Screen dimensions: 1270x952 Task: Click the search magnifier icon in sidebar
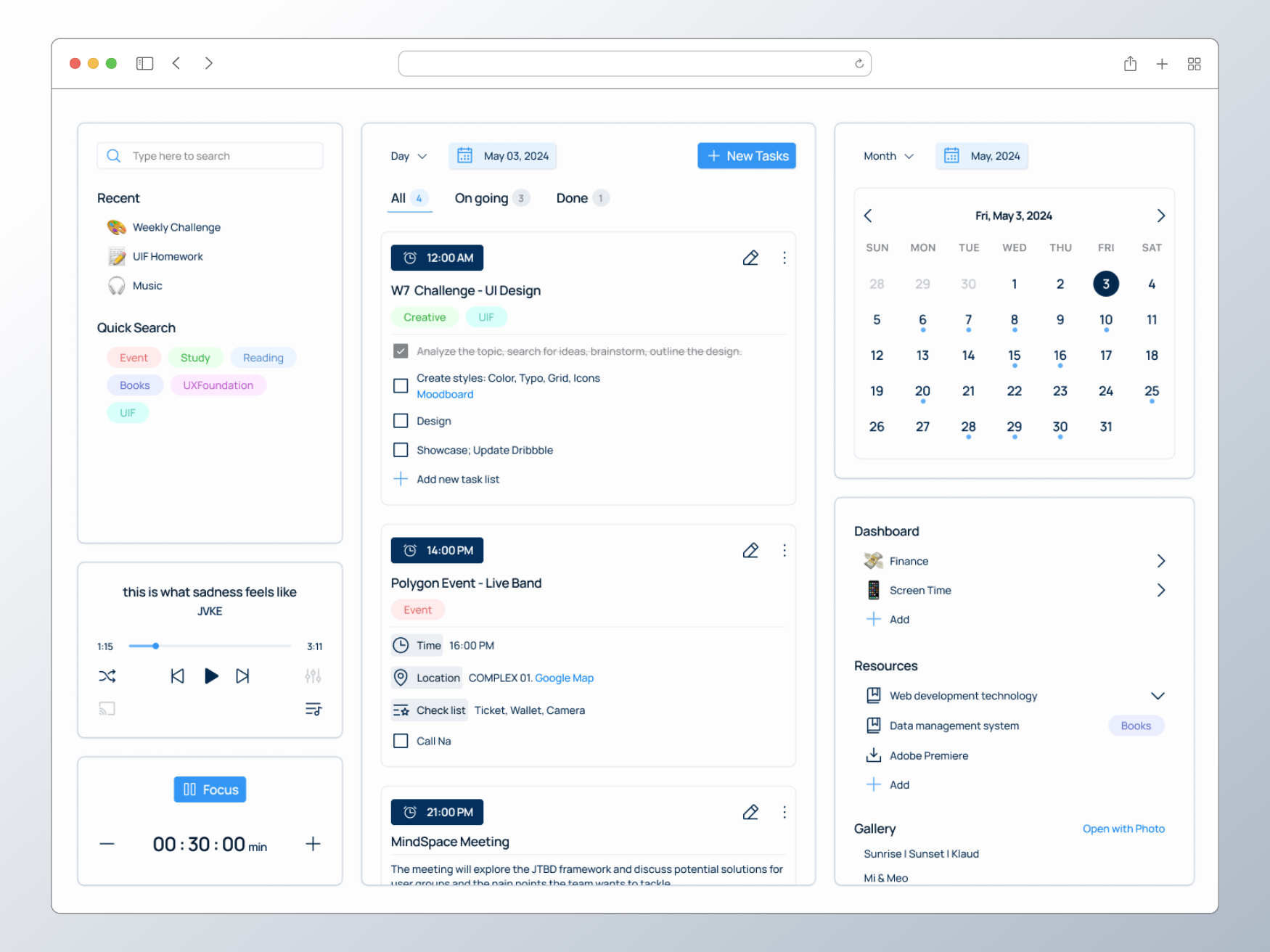pyautogui.click(x=114, y=155)
